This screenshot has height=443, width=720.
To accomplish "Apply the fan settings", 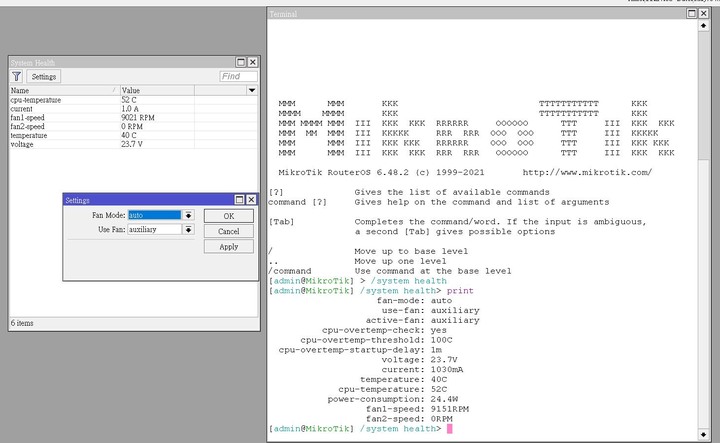I will point(229,247).
